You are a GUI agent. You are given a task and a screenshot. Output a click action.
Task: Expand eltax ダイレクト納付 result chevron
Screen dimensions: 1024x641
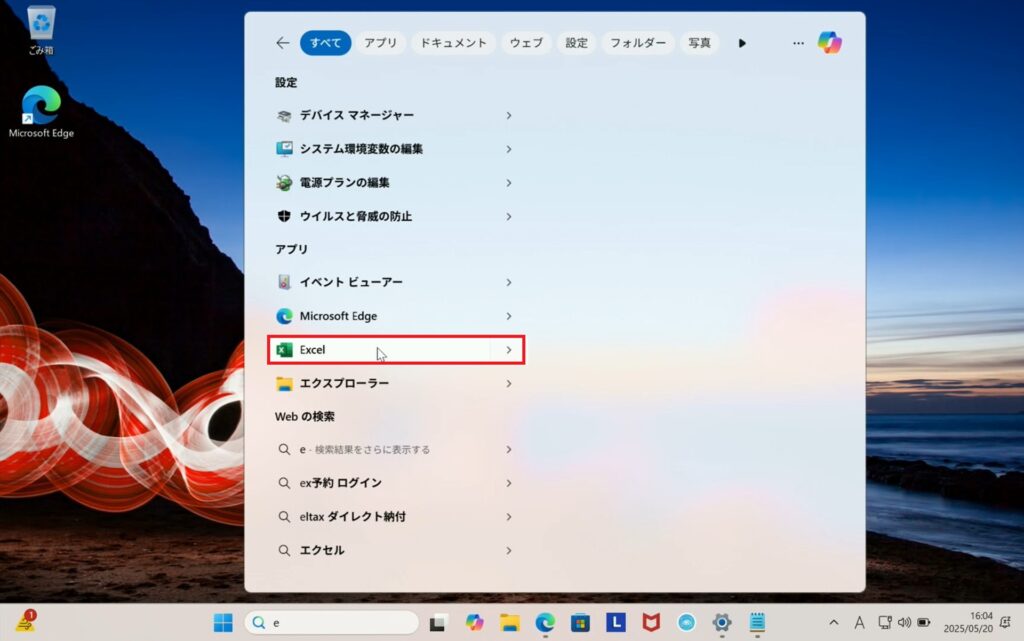click(x=508, y=516)
